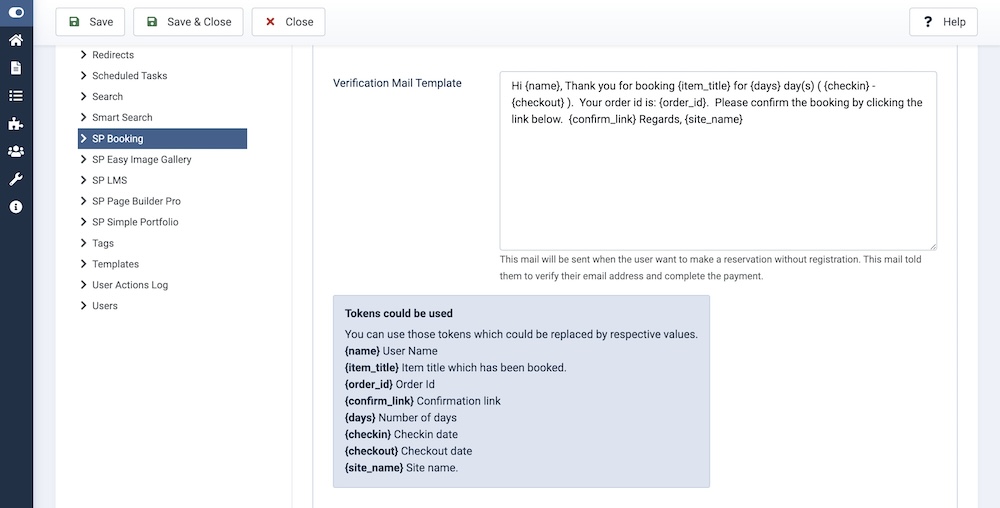Select User Actions Log entry
Image resolution: width=1000 pixels, height=508 pixels.
(x=130, y=285)
